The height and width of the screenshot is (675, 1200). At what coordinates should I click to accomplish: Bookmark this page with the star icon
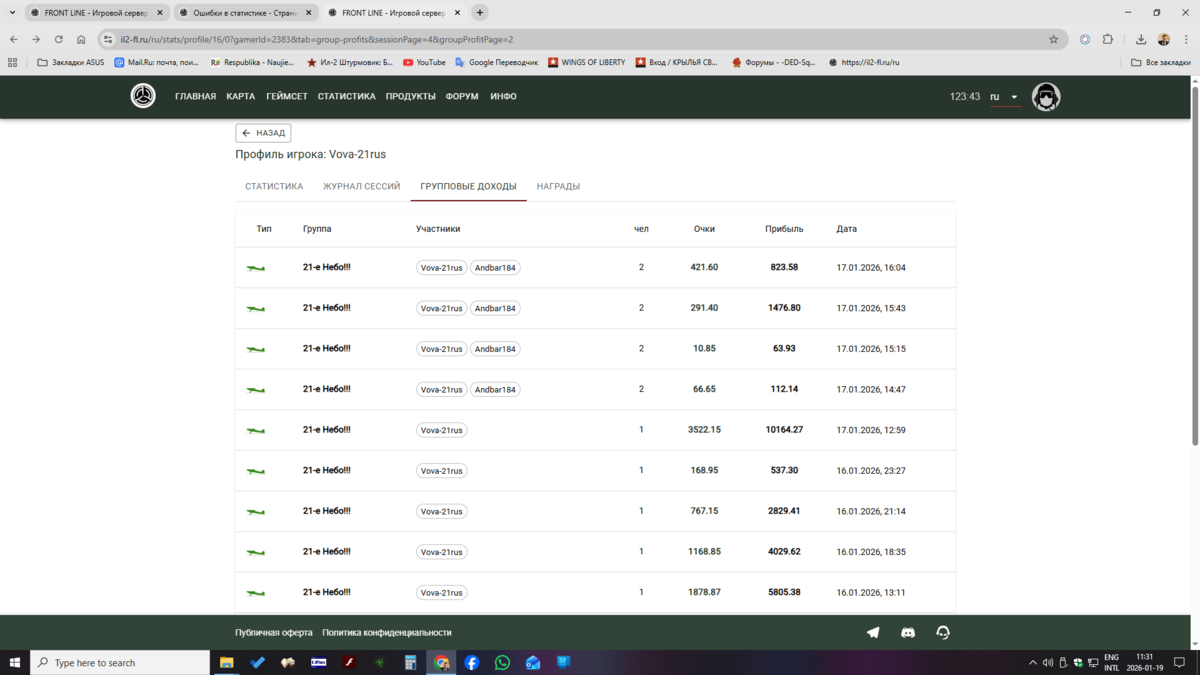[1053, 40]
